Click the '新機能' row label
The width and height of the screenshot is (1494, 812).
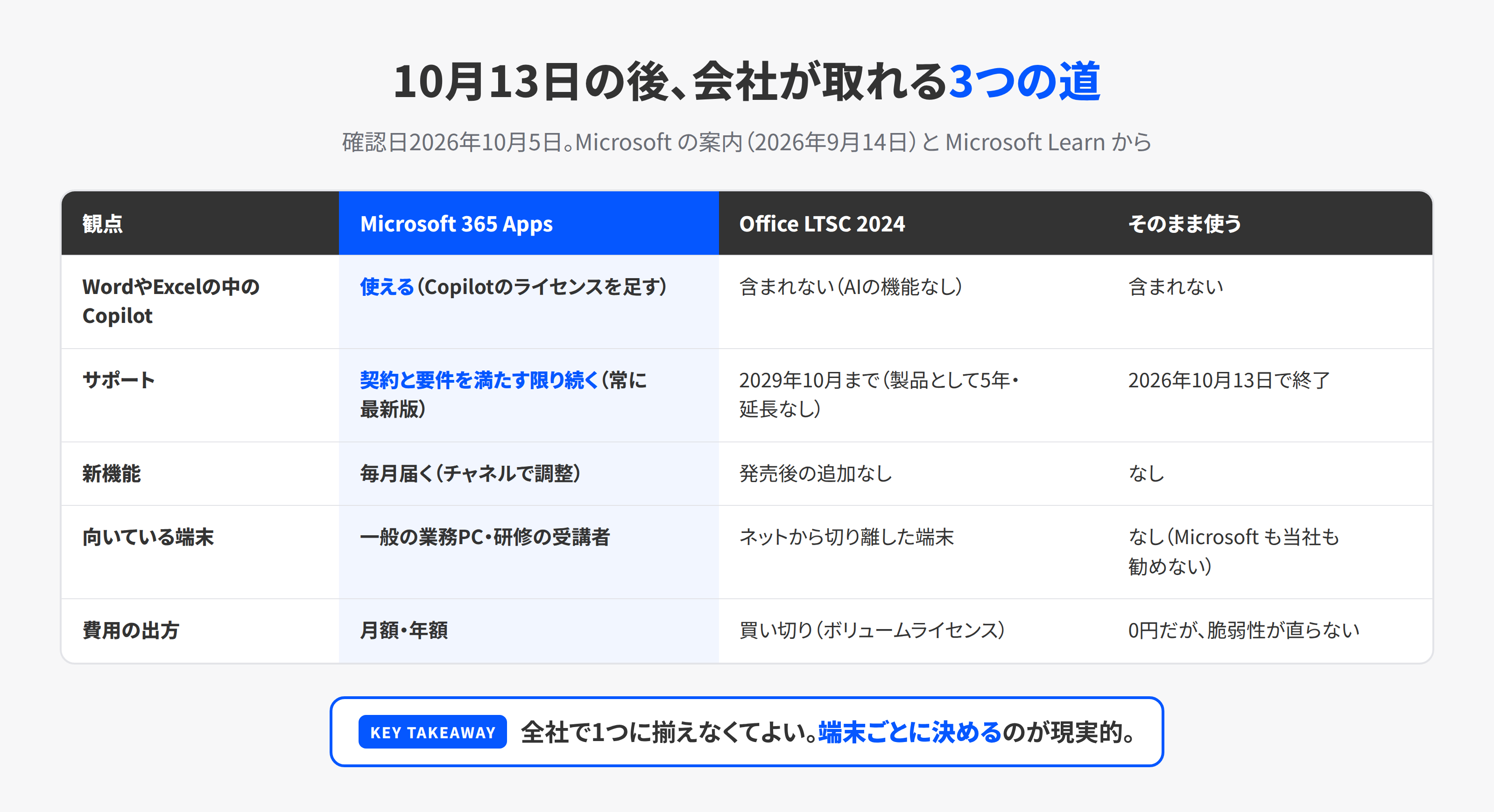click(x=200, y=474)
